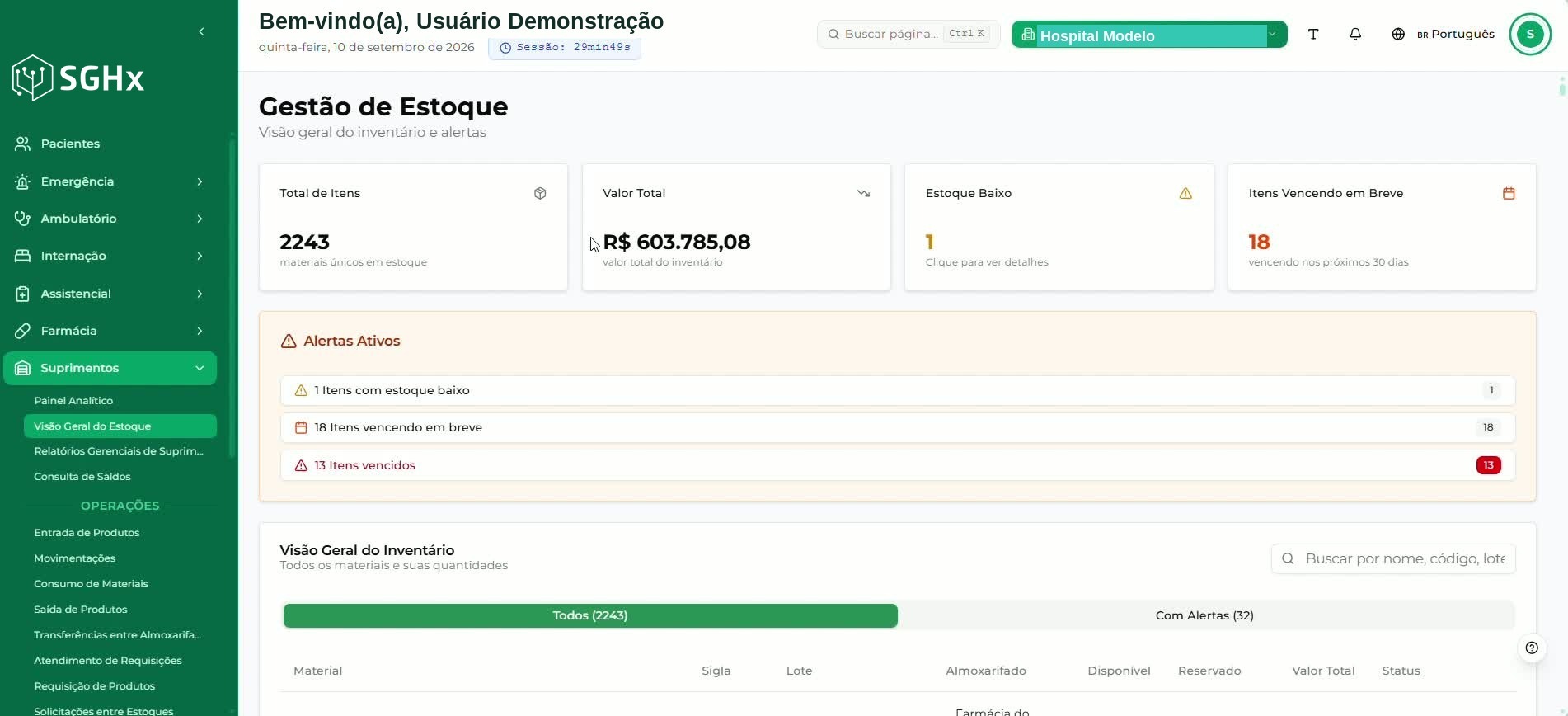Open Transferências entre Almoxarifados
The width and height of the screenshot is (1568, 716).
coord(117,635)
